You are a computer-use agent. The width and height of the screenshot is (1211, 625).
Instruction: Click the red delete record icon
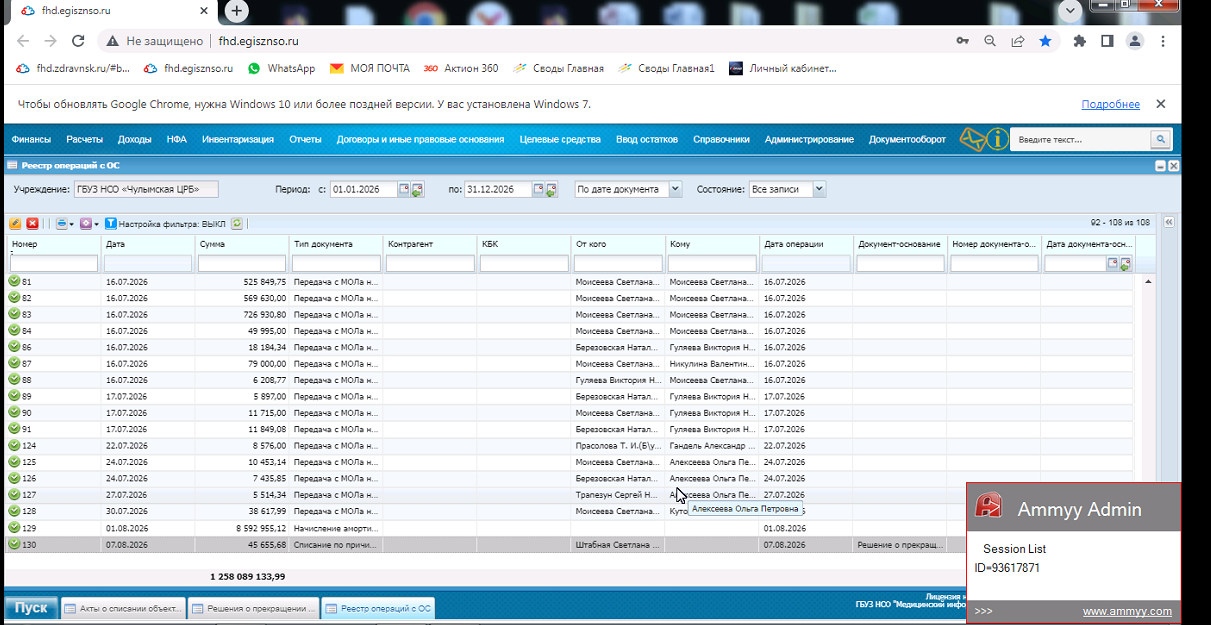point(32,224)
